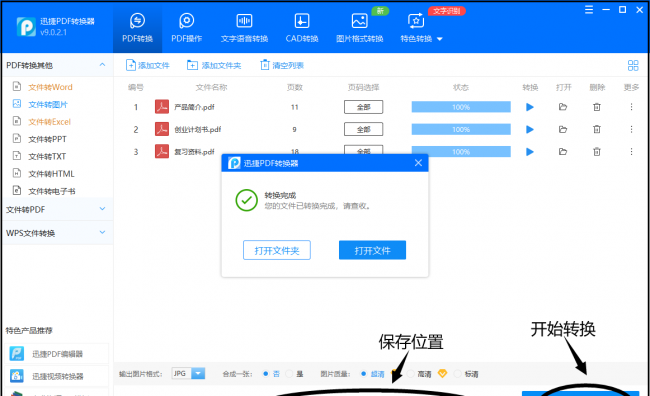Click the PDF icon of 创业计划书.pdf

tap(162, 129)
